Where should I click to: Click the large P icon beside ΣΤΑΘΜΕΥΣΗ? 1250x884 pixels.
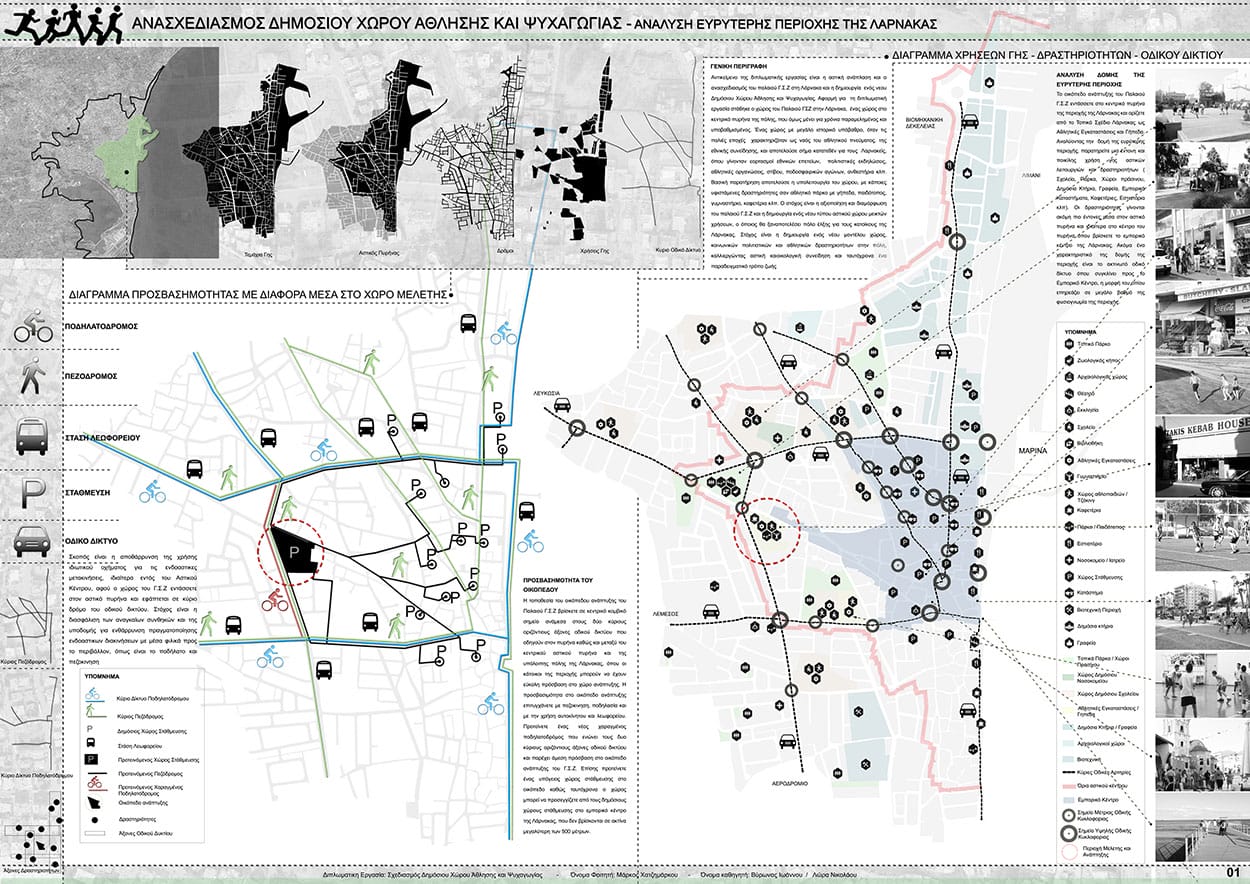(33, 493)
